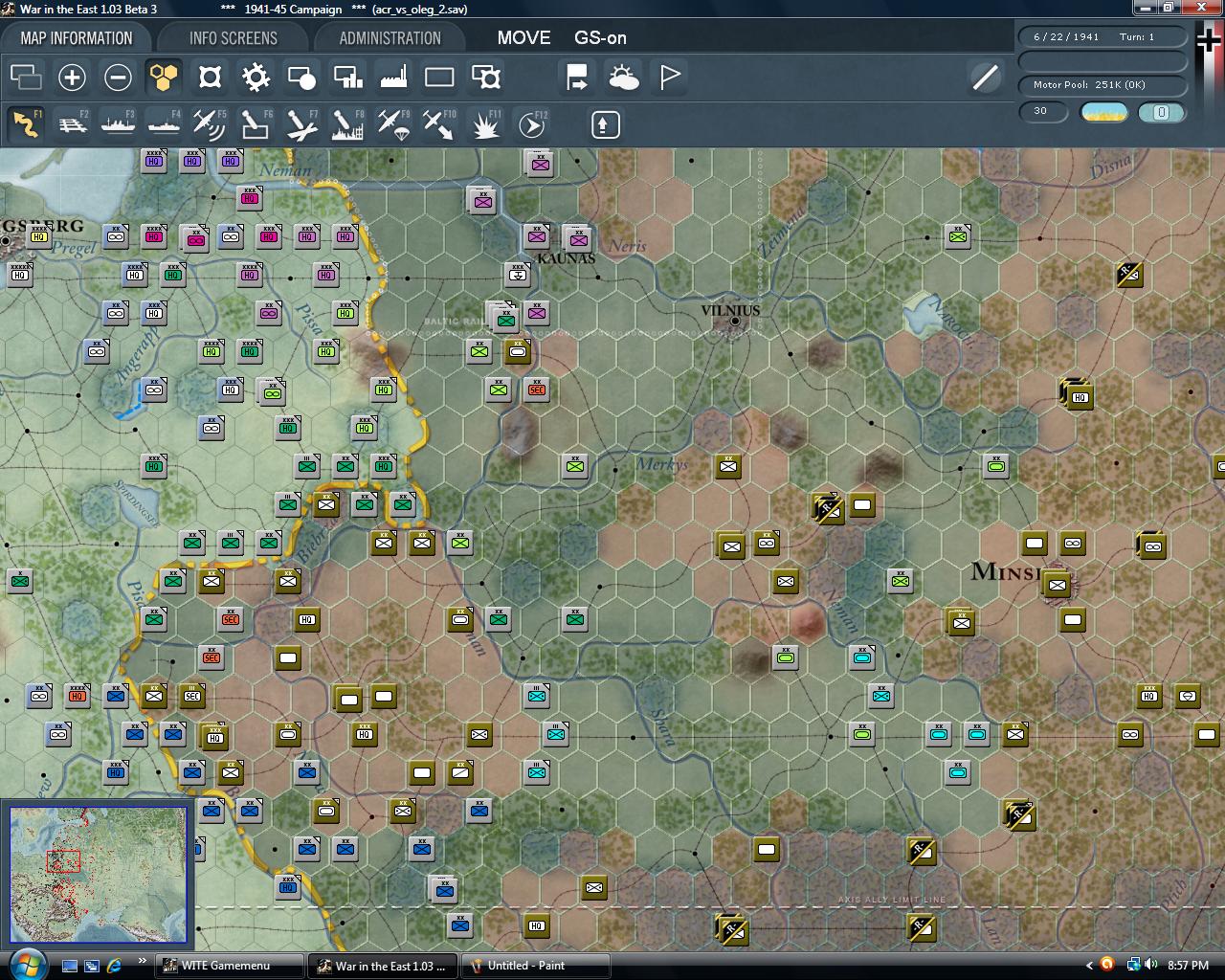Click the taskbar clock showing 8:57 PM
1225x980 pixels.
pos(1188,966)
